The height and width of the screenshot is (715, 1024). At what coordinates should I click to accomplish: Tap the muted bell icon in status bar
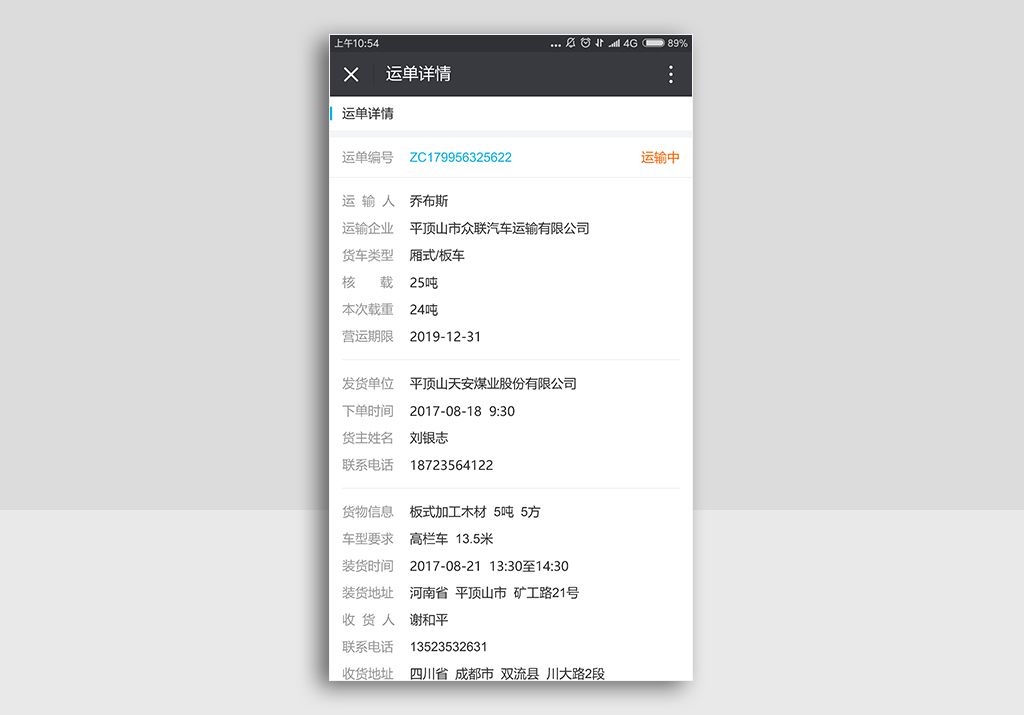tap(570, 43)
